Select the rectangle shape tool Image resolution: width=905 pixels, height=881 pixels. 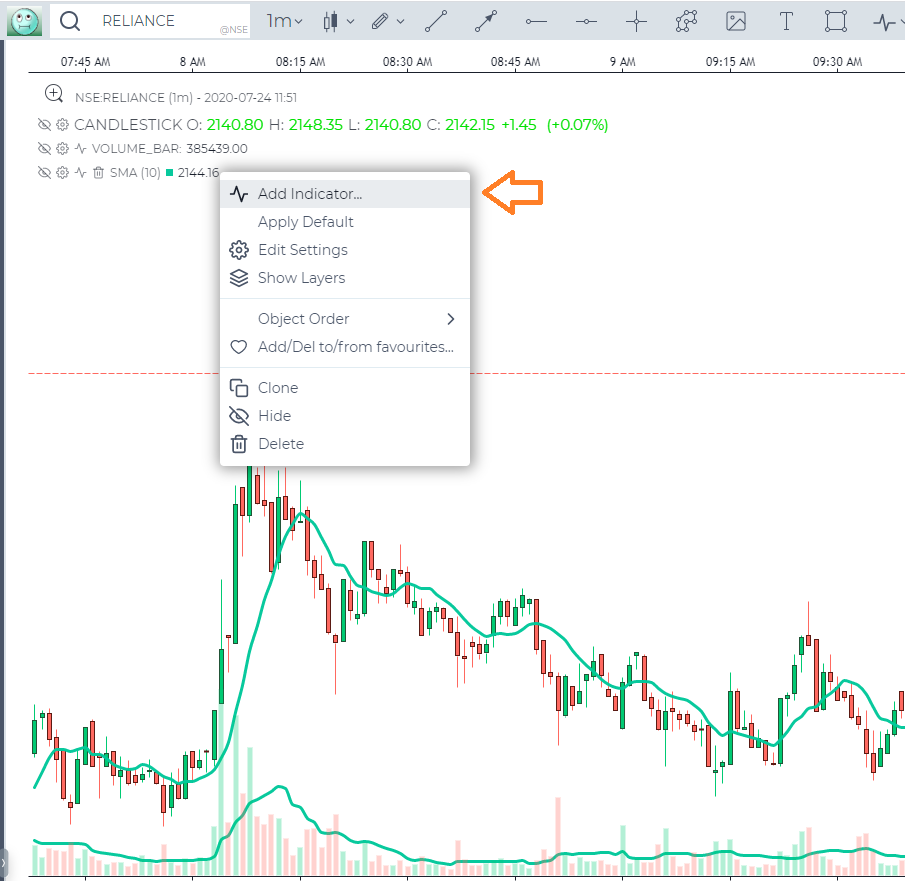[x=836, y=21]
